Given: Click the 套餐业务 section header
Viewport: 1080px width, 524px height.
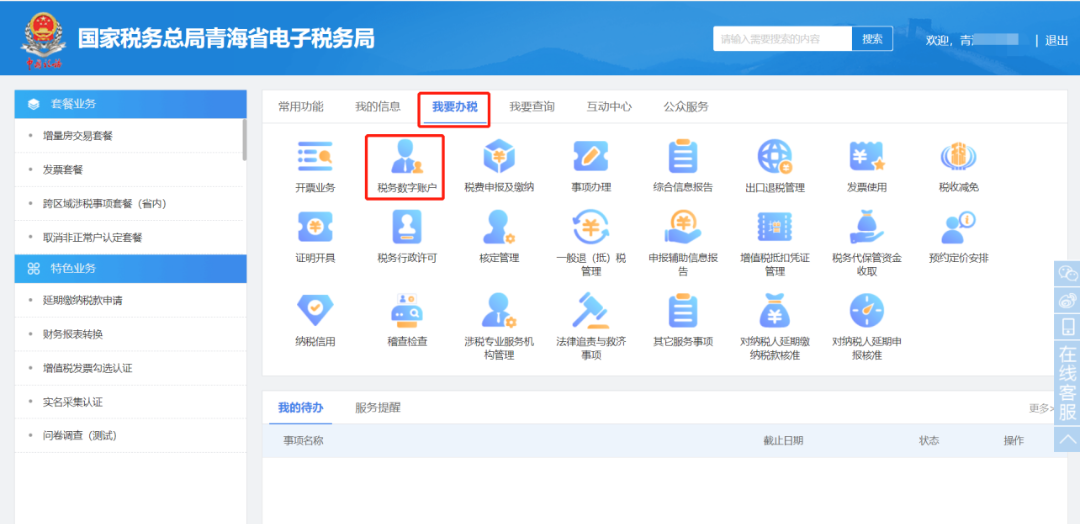Looking at the screenshot, I should tap(130, 104).
